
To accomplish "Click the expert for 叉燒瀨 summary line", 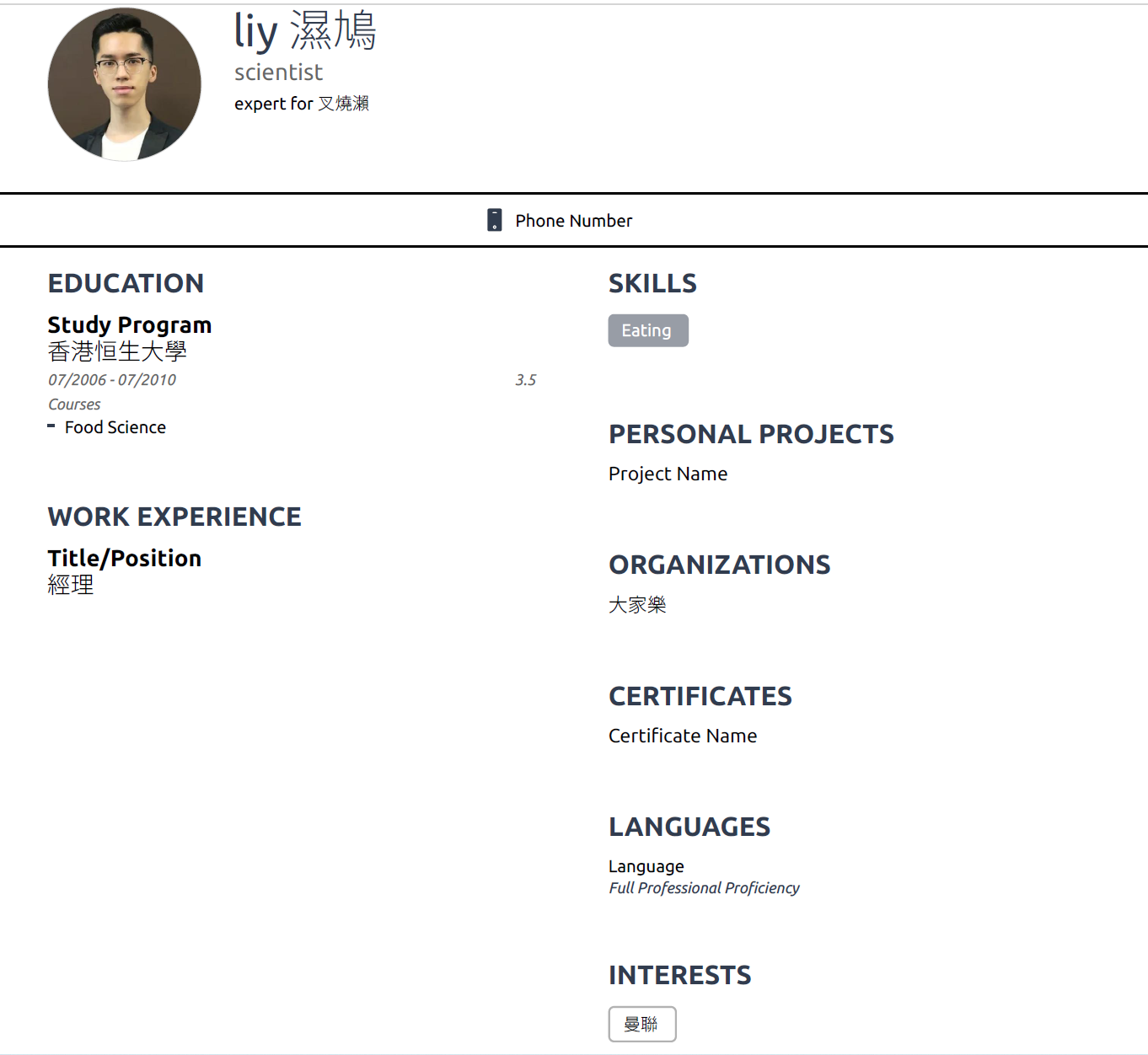I will pyautogui.click(x=301, y=104).
